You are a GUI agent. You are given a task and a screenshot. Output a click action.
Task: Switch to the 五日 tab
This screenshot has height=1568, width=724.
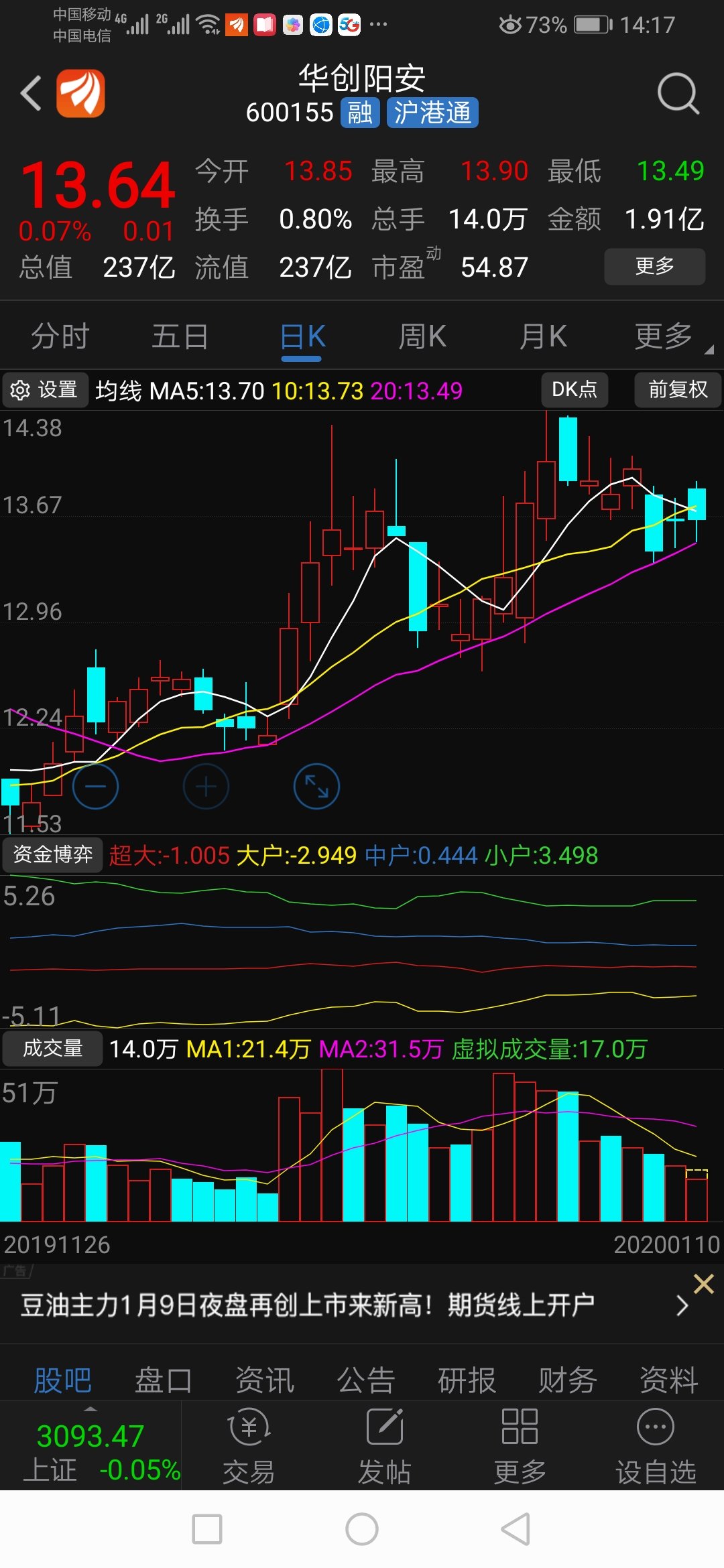(180, 336)
